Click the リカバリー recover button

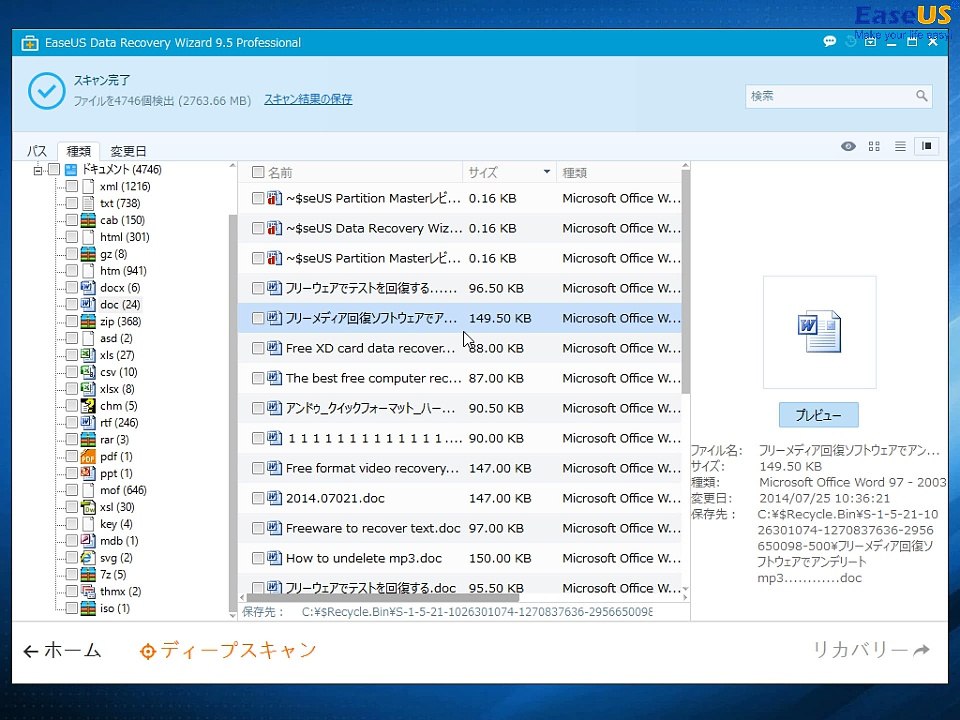871,650
